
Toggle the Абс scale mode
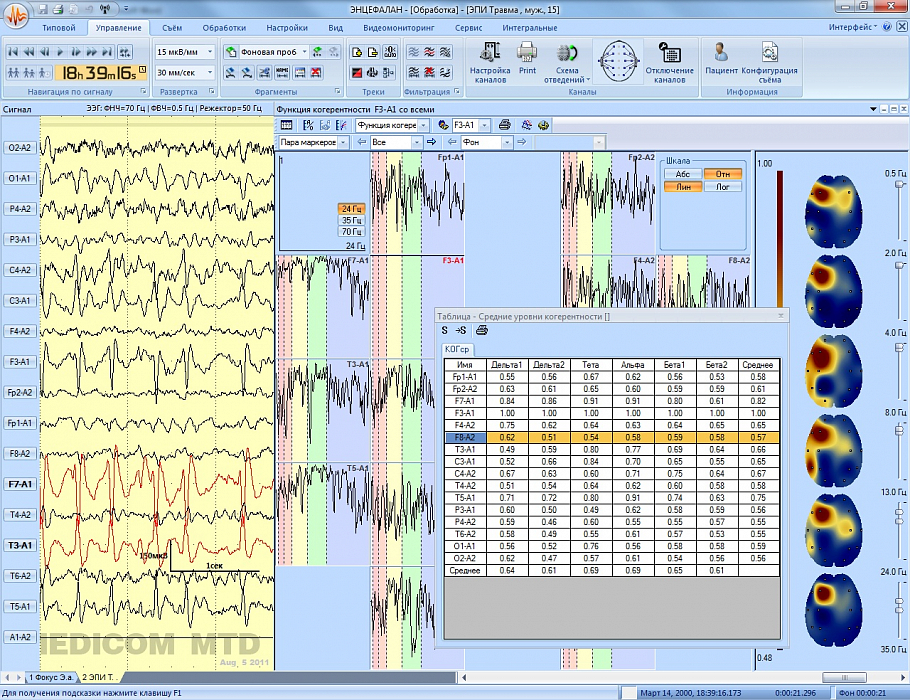[683, 174]
